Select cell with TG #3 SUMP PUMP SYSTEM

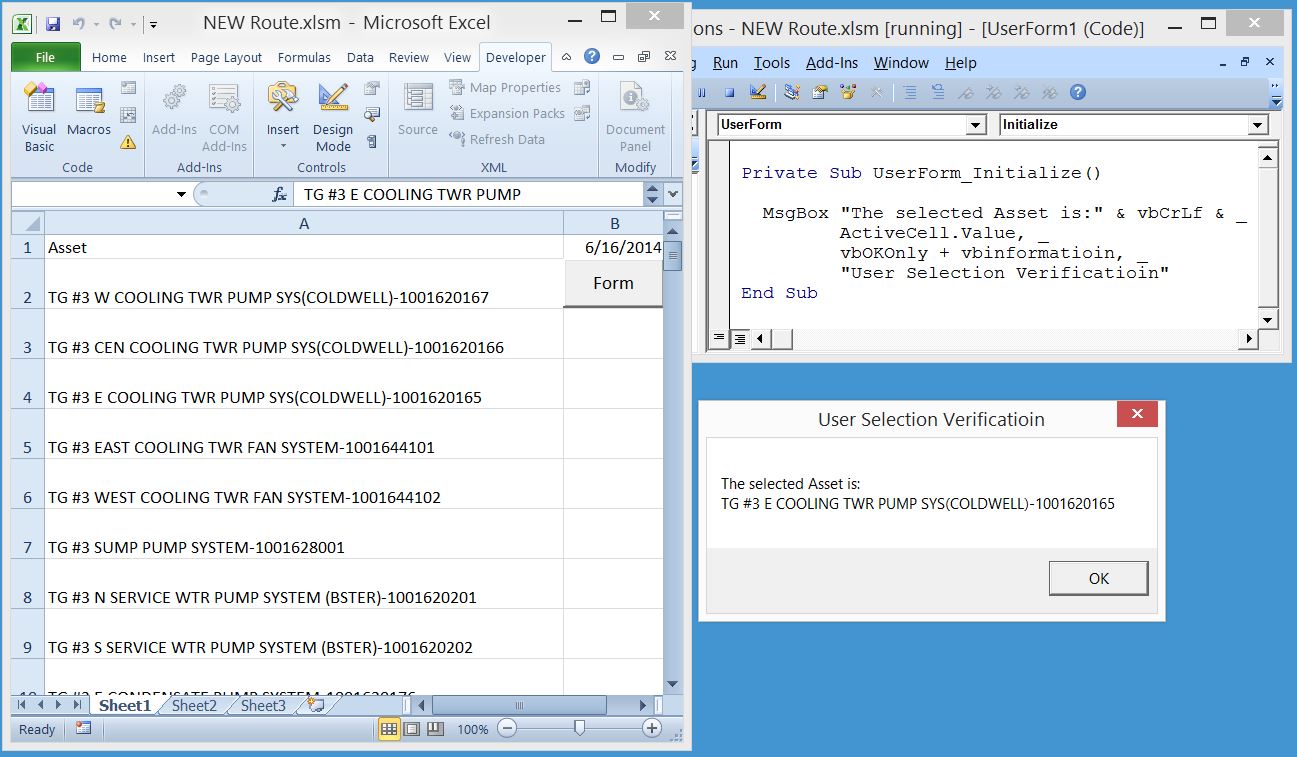[x=304, y=534]
